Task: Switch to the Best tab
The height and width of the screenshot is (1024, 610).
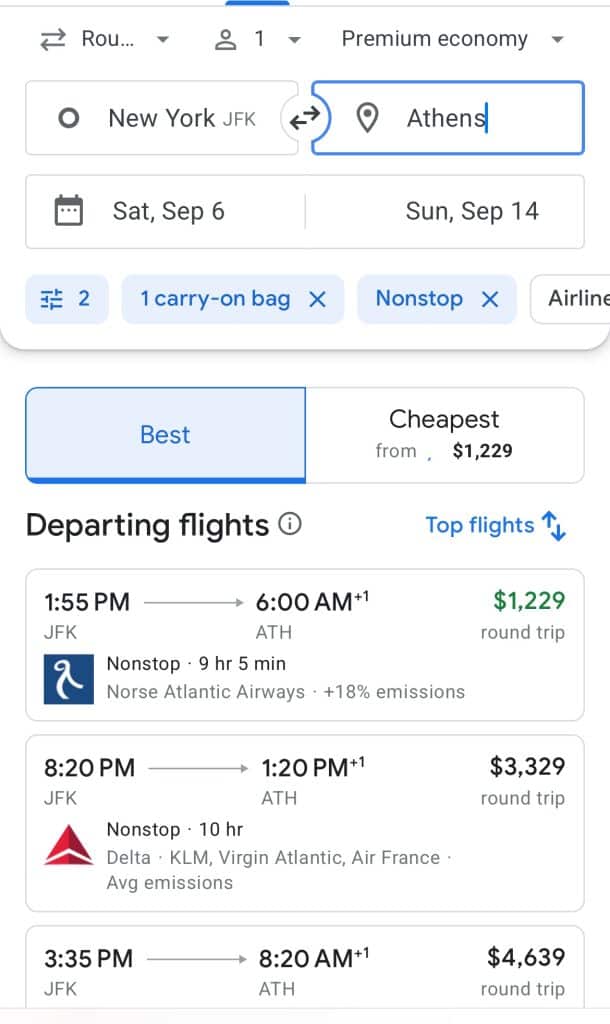Action: pyautogui.click(x=165, y=435)
